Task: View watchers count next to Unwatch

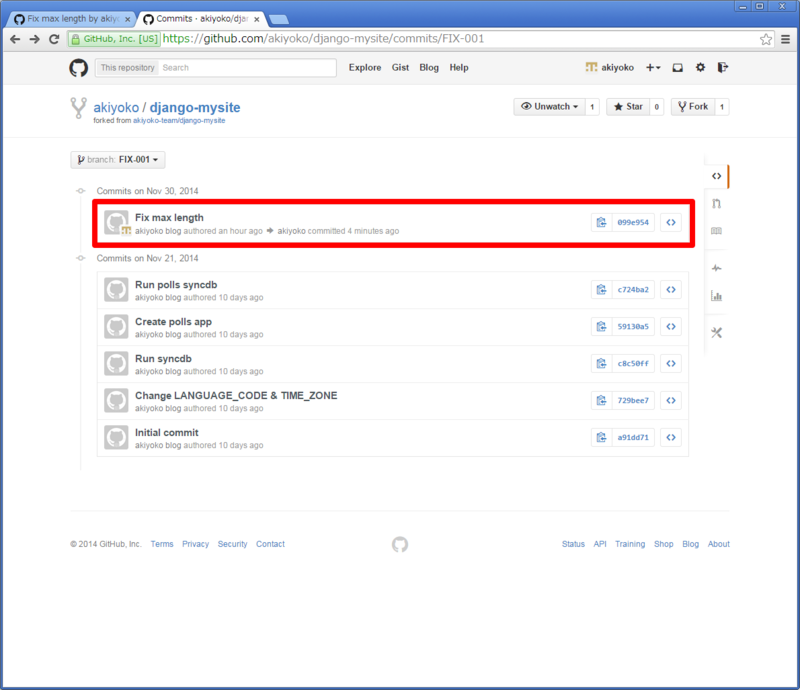Action: coord(592,107)
